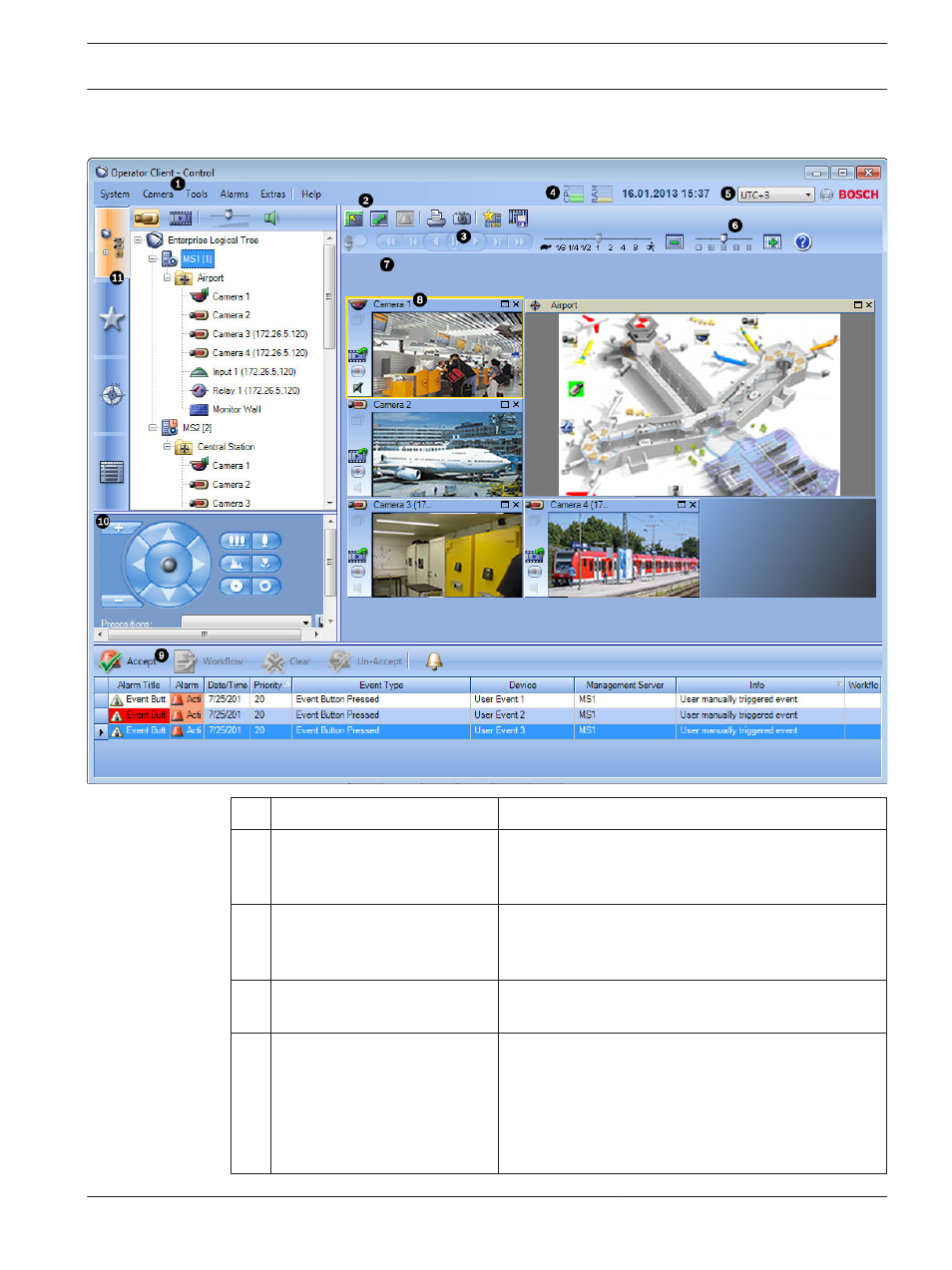Click the green plus icon right of the pane pattern slider
The height and width of the screenshot is (1270, 952).
772,242
